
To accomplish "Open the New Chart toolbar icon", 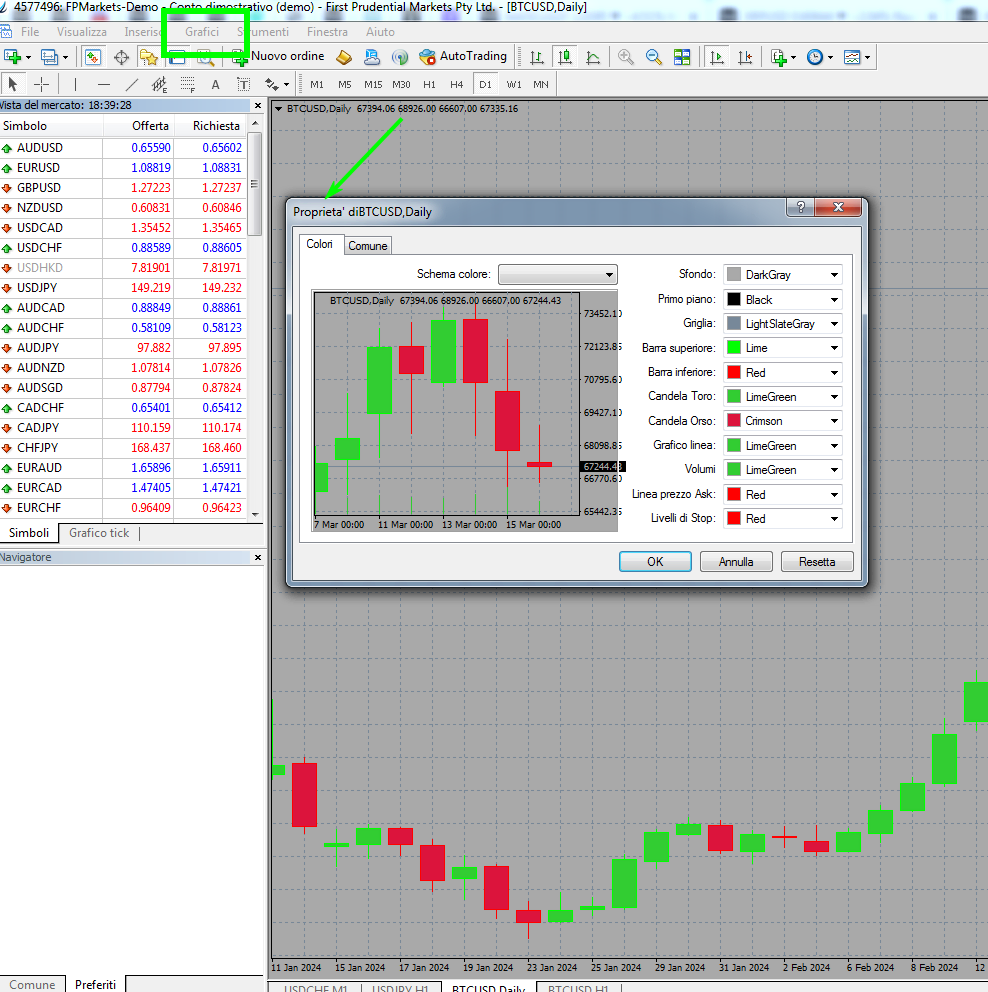I will tap(12, 57).
